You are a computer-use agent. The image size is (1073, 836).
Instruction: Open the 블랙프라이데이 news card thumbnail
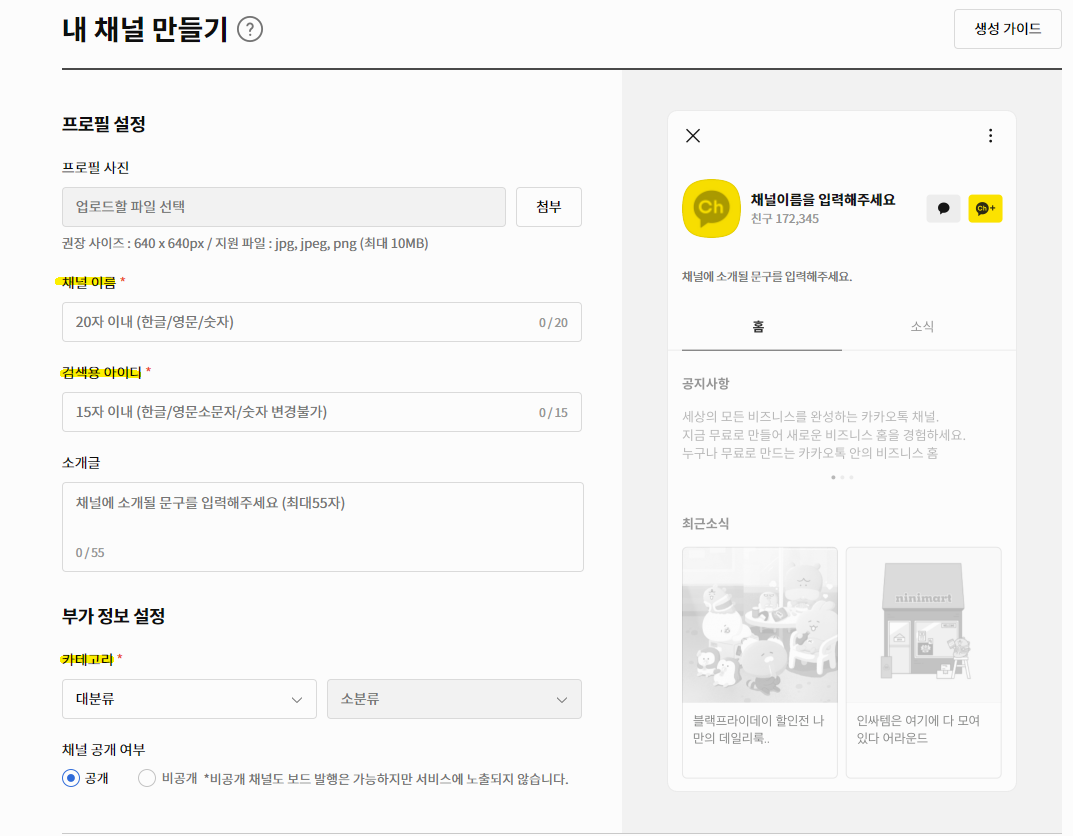759,623
